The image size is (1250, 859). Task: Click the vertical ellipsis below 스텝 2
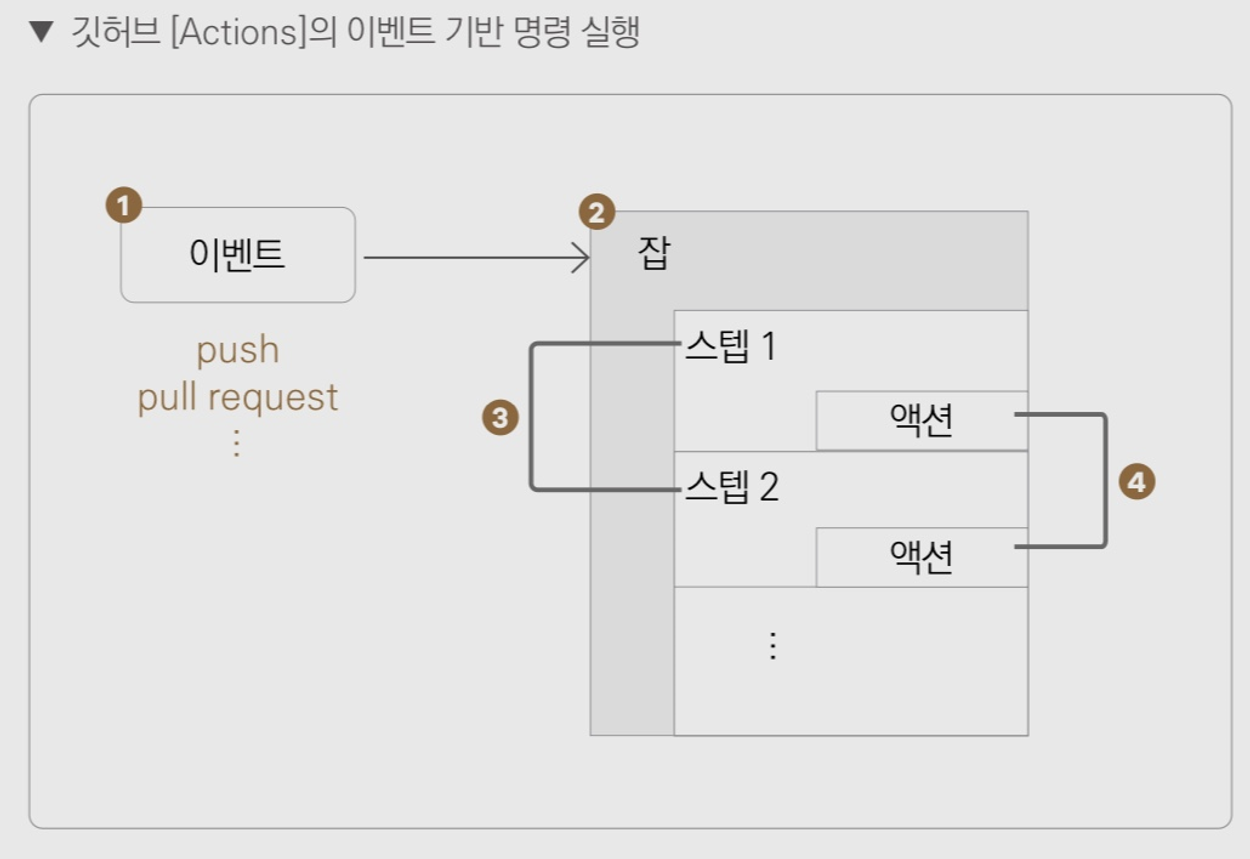(x=771, y=646)
